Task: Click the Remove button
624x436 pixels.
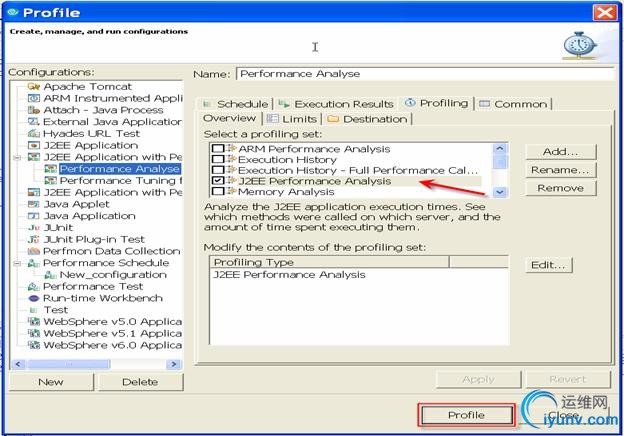Action: point(561,188)
